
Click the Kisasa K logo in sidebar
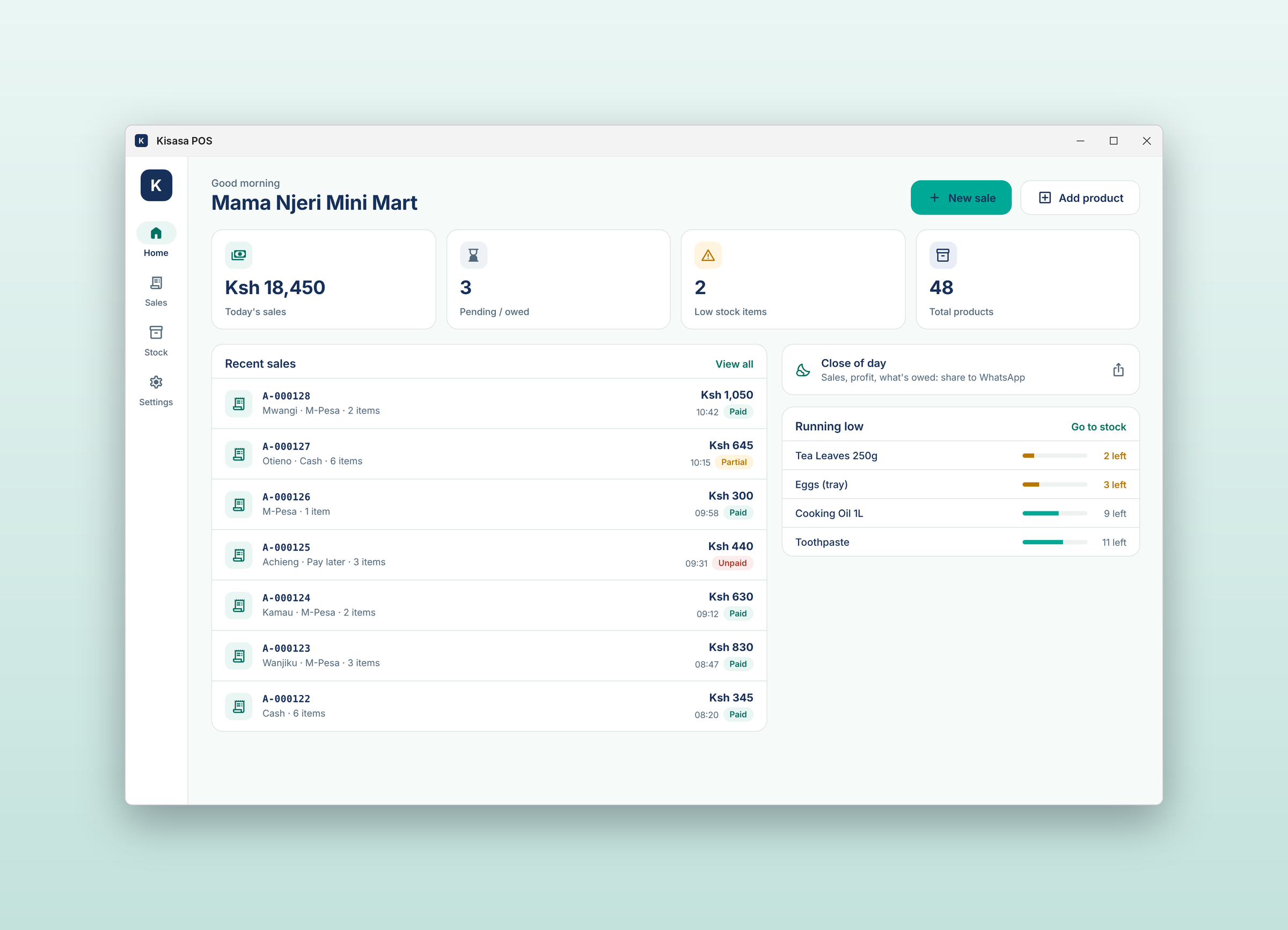point(156,185)
